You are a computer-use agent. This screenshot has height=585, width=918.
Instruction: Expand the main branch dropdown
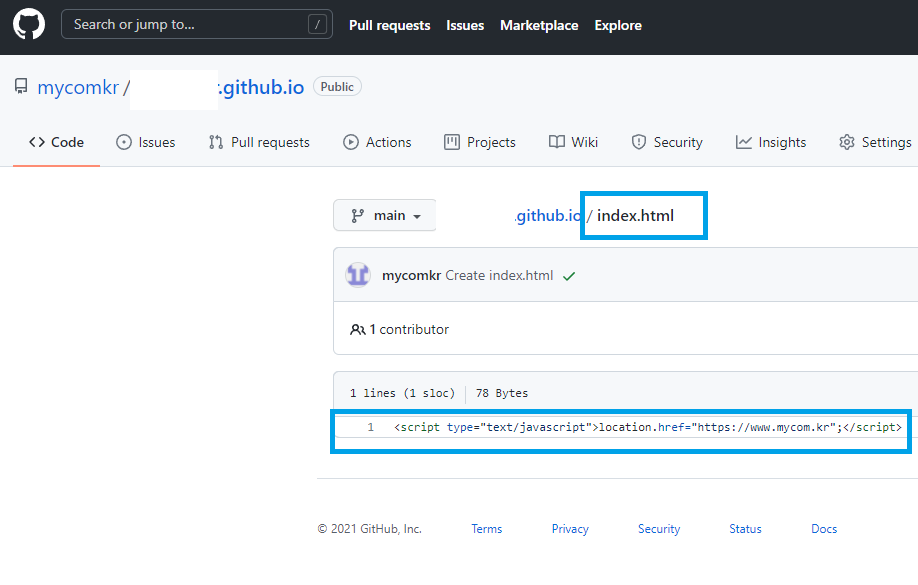pos(385,215)
